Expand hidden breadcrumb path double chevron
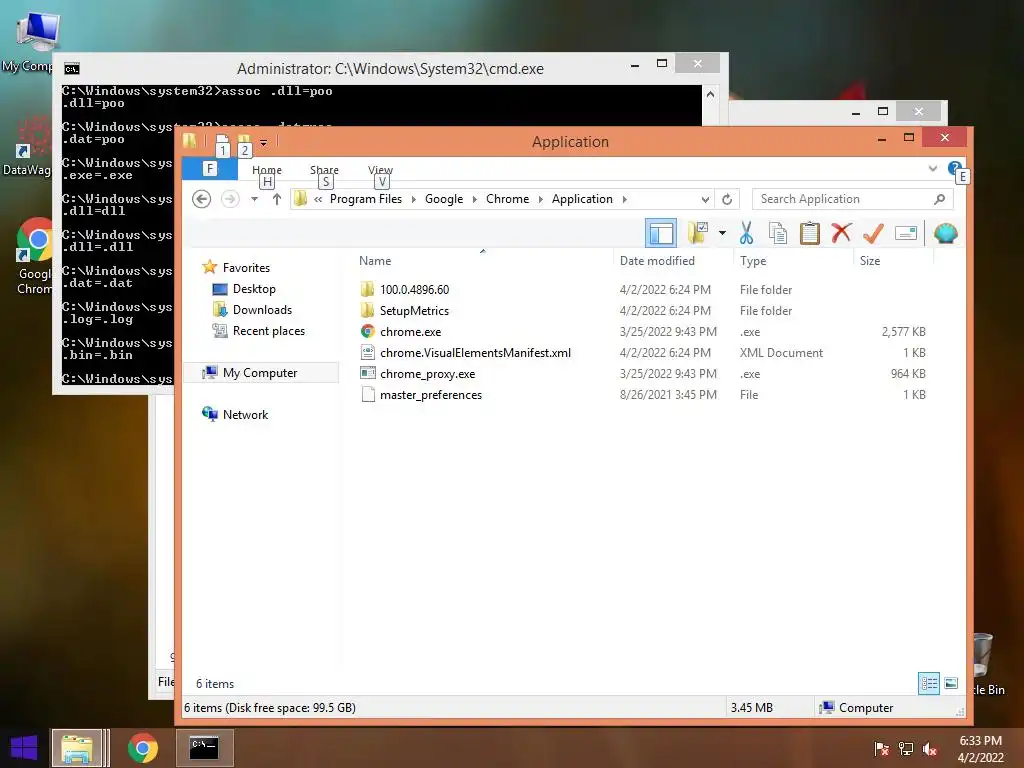 pyautogui.click(x=318, y=199)
